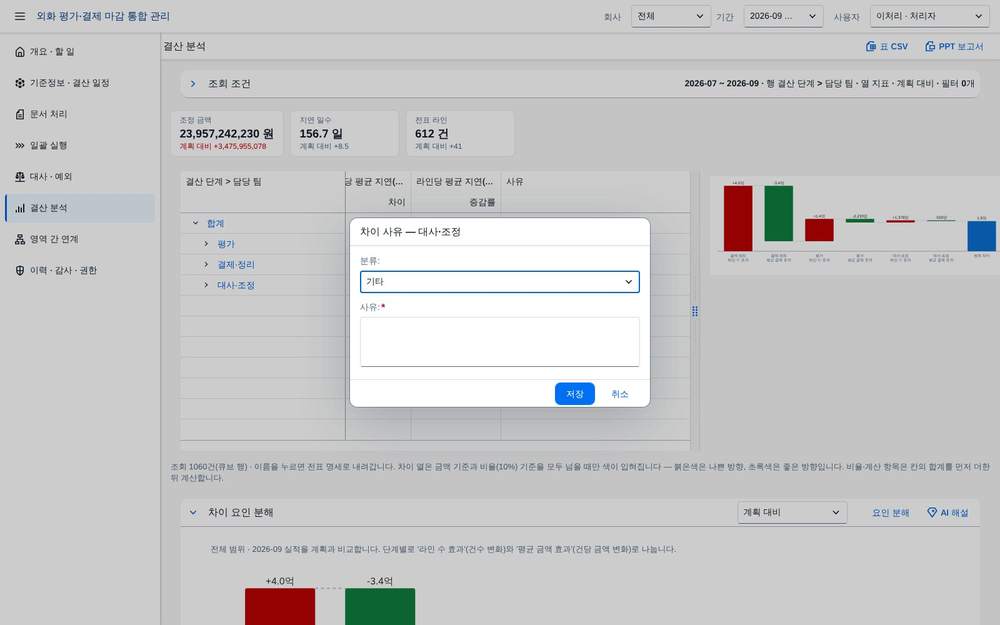The width and height of the screenshot is (1000, 625).
Task: Collapse the 차이 요인 분해 section
Action: tap(193, 512)
